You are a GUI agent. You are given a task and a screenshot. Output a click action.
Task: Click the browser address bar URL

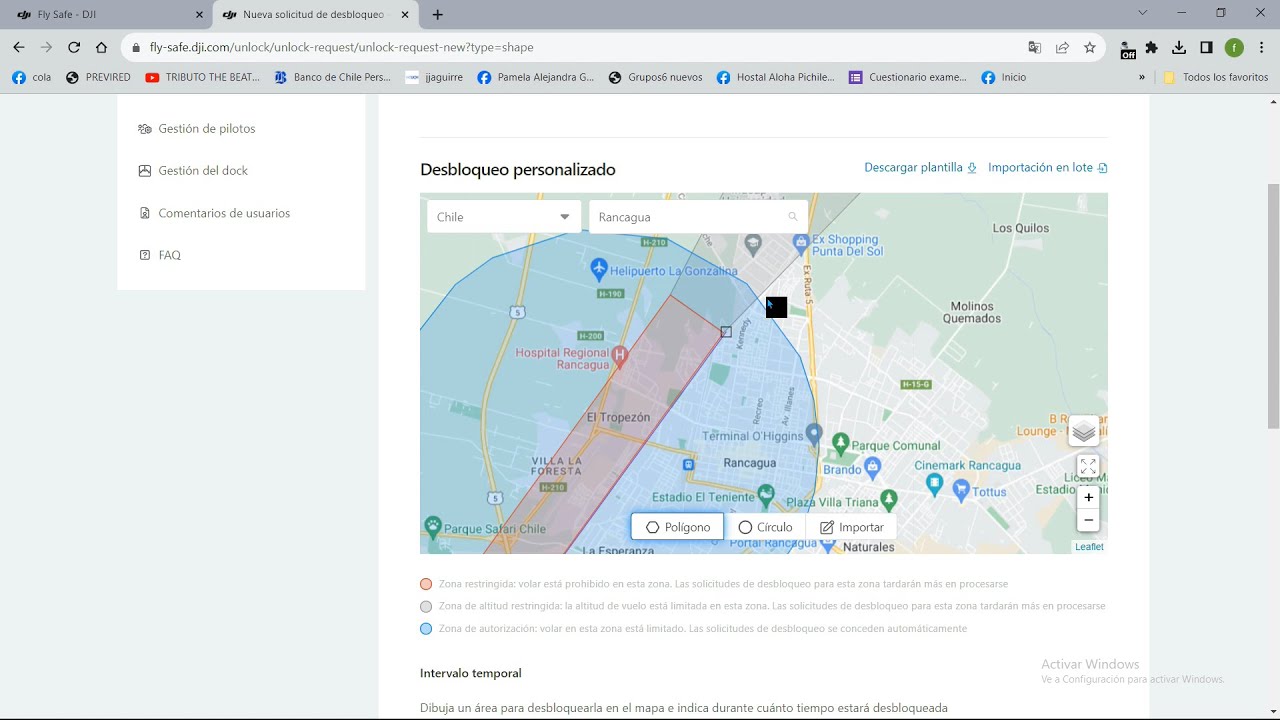click(341, 47)
